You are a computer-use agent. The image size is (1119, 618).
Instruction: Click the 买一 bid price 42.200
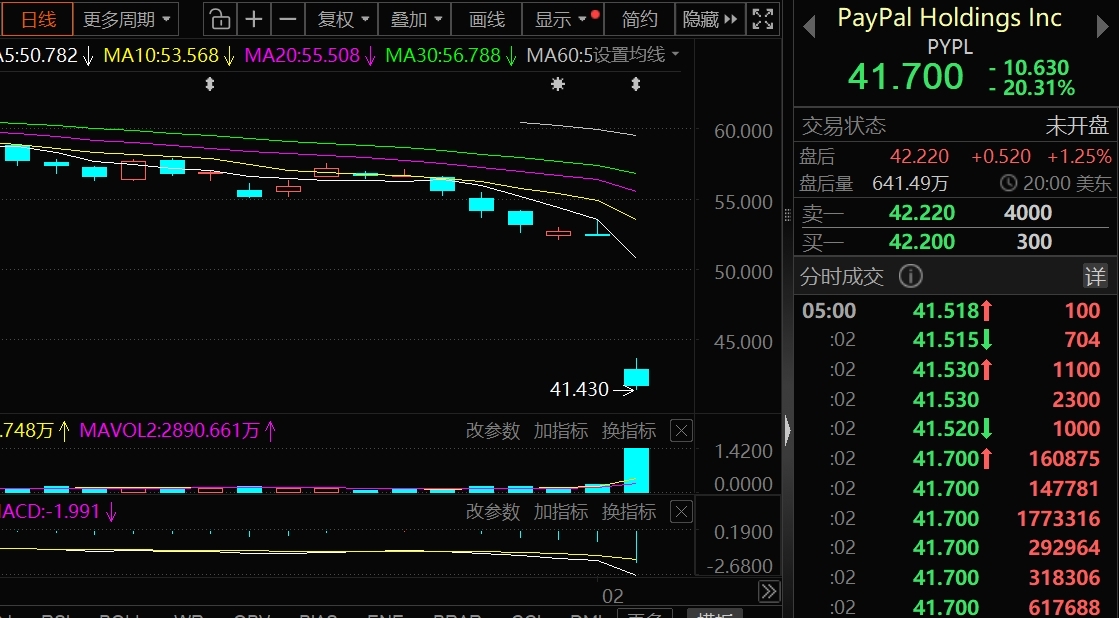pos(921,242)
